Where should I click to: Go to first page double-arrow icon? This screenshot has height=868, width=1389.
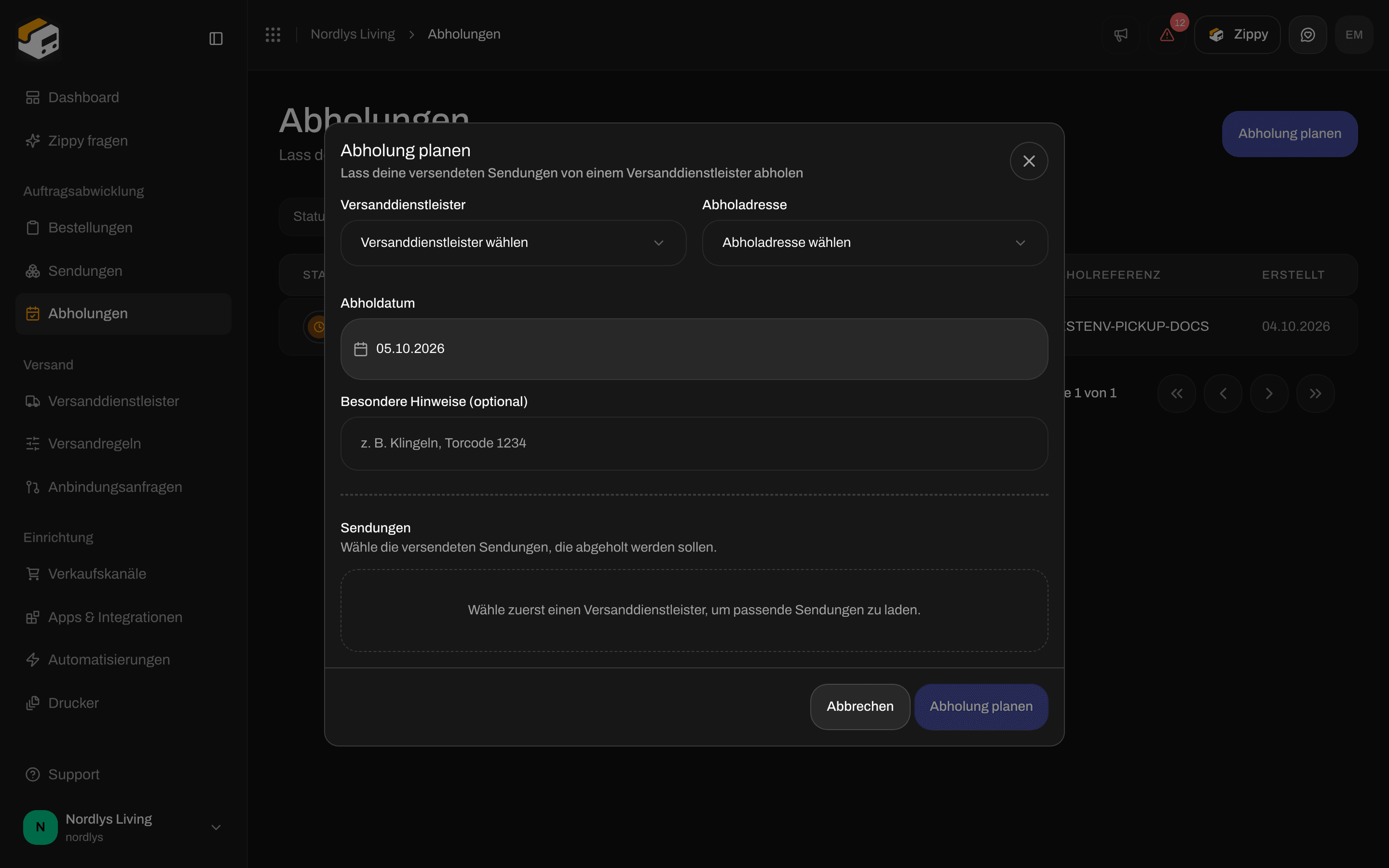pos(1177,393)
